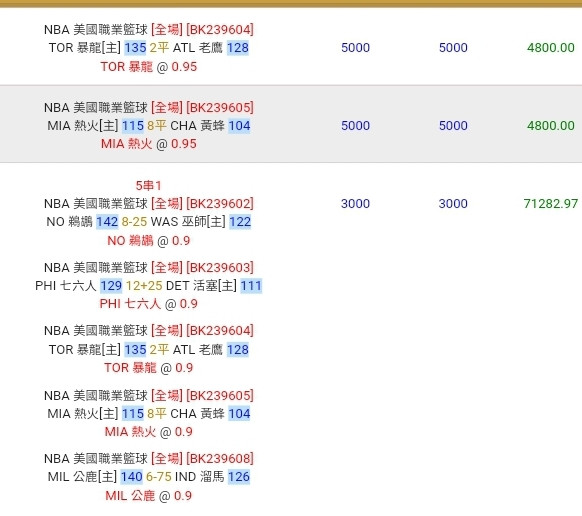
Task: Click the TOR 暴龍 @ 0.9 parlay pick
Action: [x=148, y=368]
